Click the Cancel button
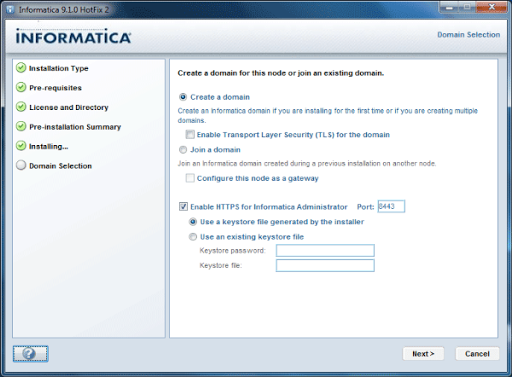 click(x=477, y=354)
